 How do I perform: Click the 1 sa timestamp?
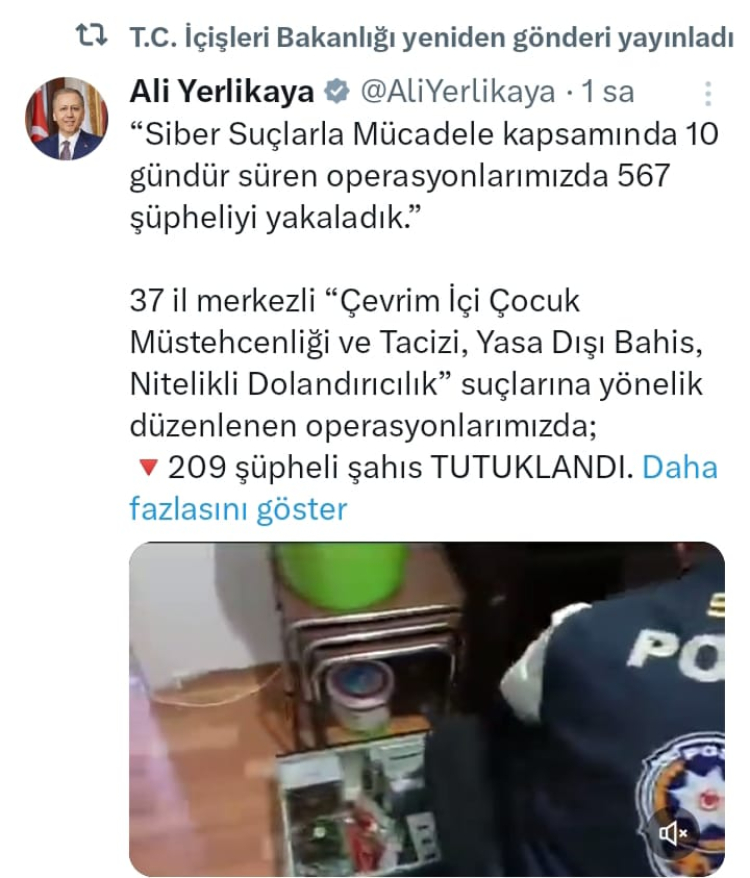[608, 92]
